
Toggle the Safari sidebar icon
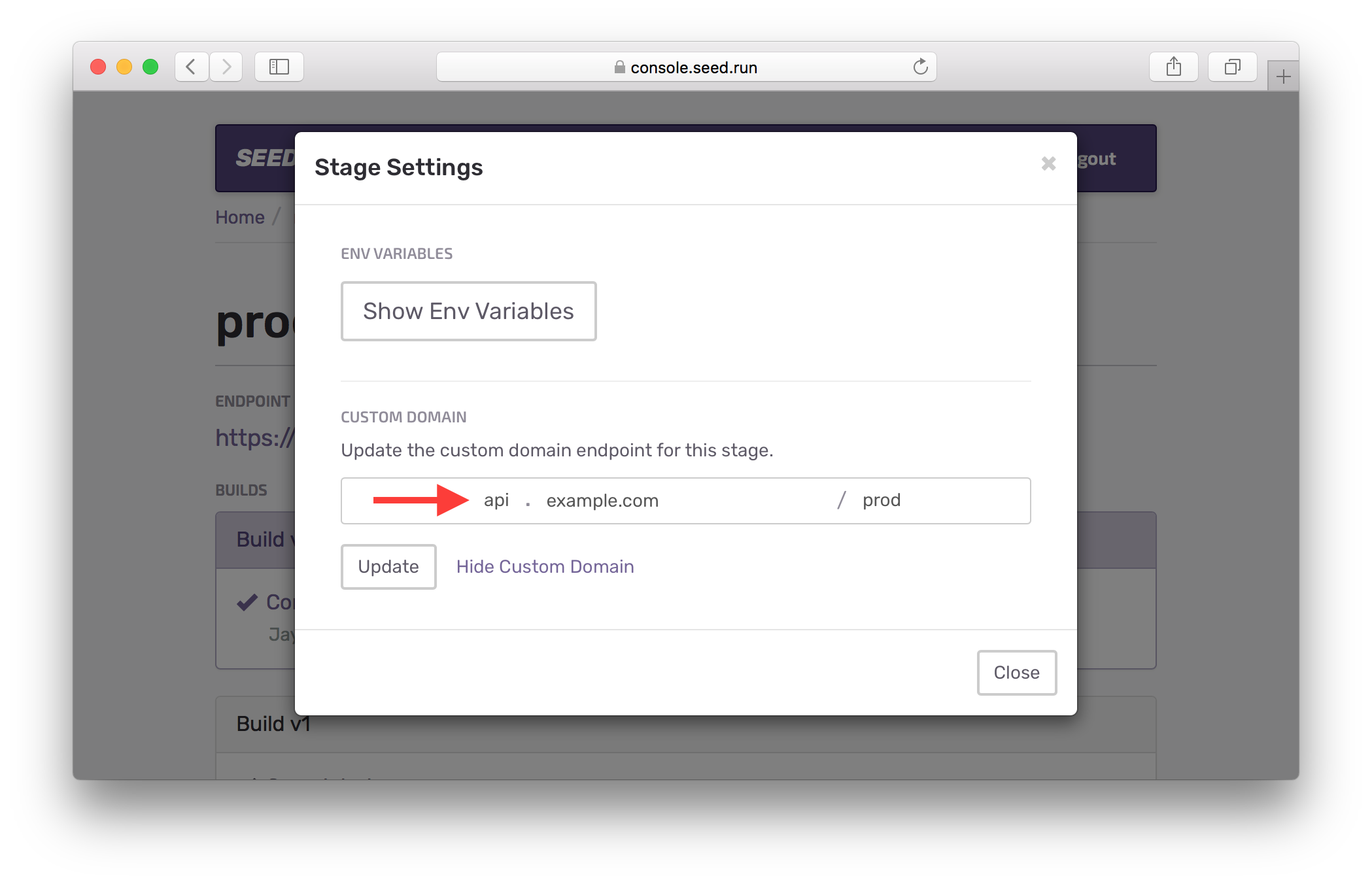(279, 66)
